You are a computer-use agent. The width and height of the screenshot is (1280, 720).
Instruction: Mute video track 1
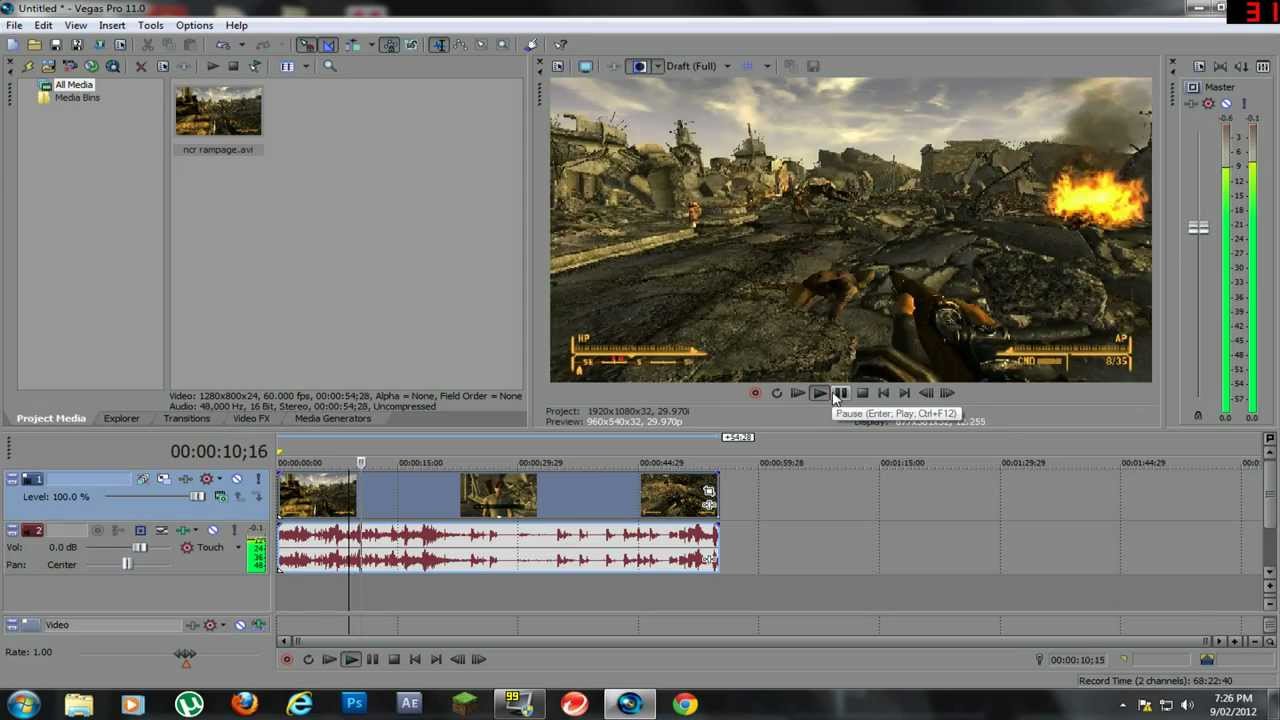237,479
